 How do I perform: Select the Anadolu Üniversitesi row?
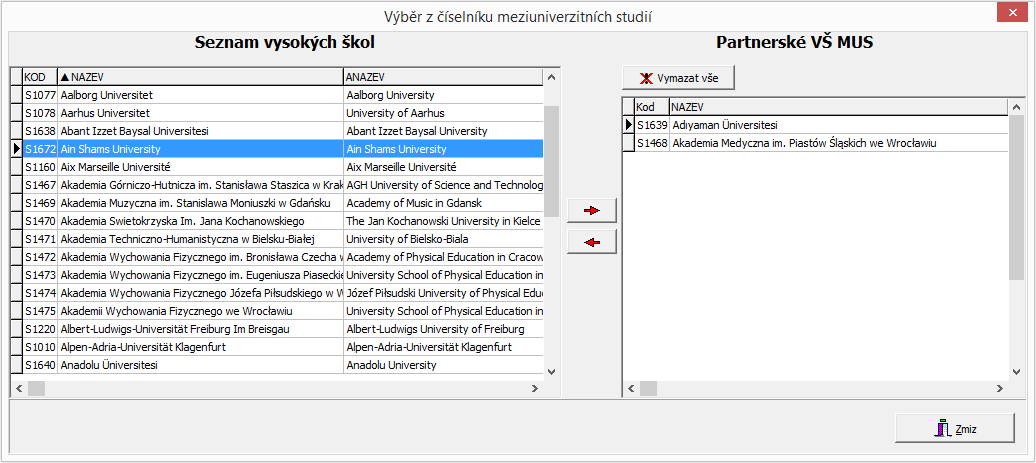point(200,365)
